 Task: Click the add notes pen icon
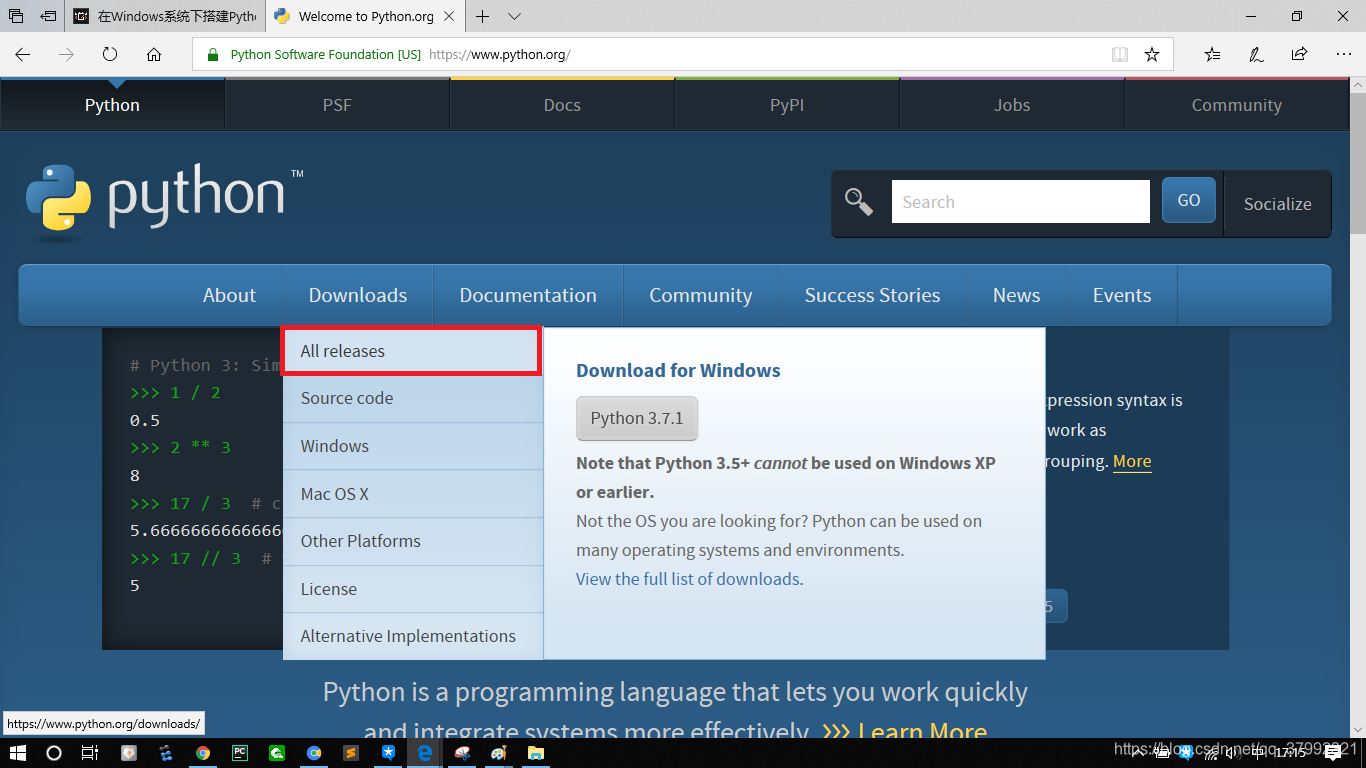(x=1256, y=55)
